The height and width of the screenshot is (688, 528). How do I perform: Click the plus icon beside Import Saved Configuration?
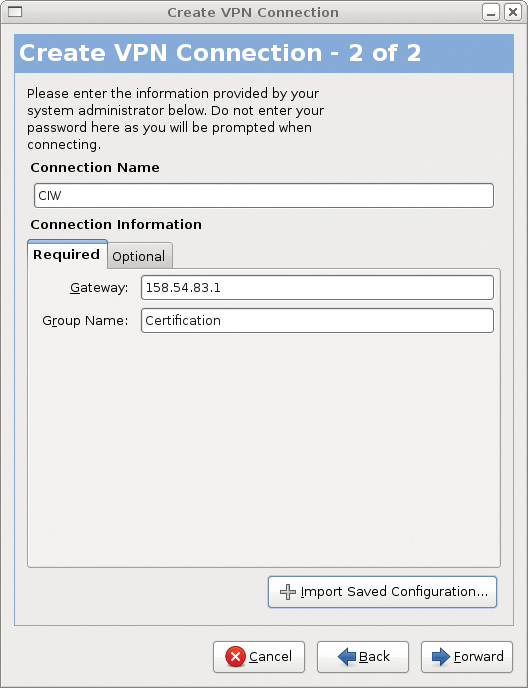click(288, 592)
